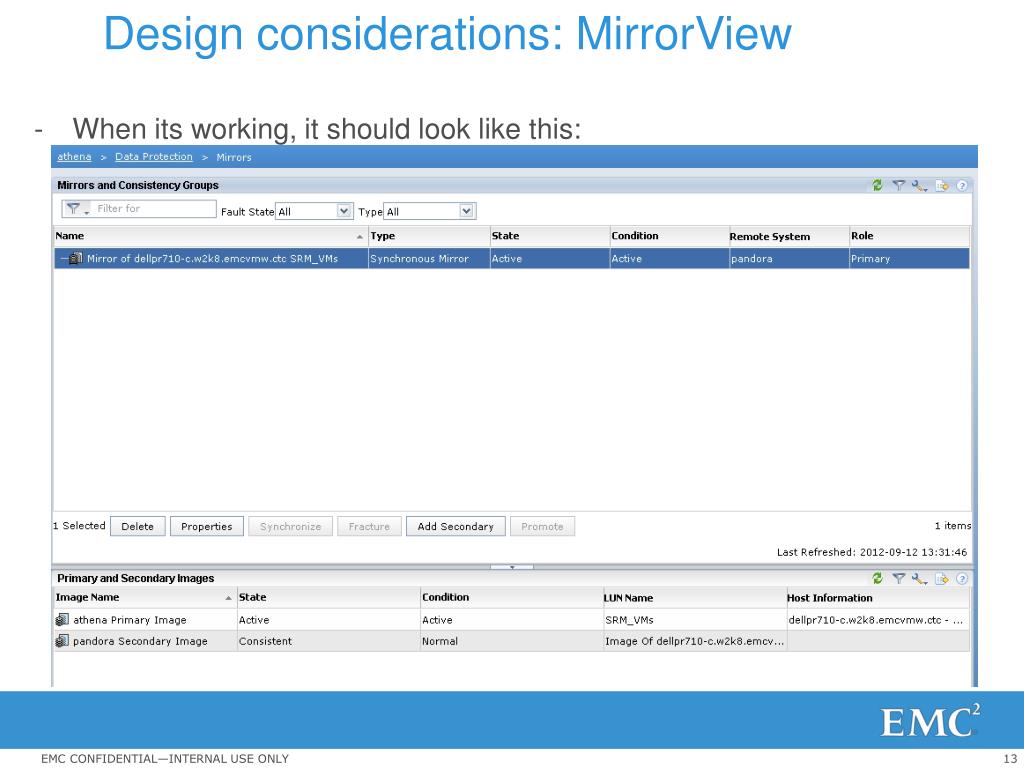
Task: Export the Mirrors and Consistency Groups list
Action: (941, 186)
